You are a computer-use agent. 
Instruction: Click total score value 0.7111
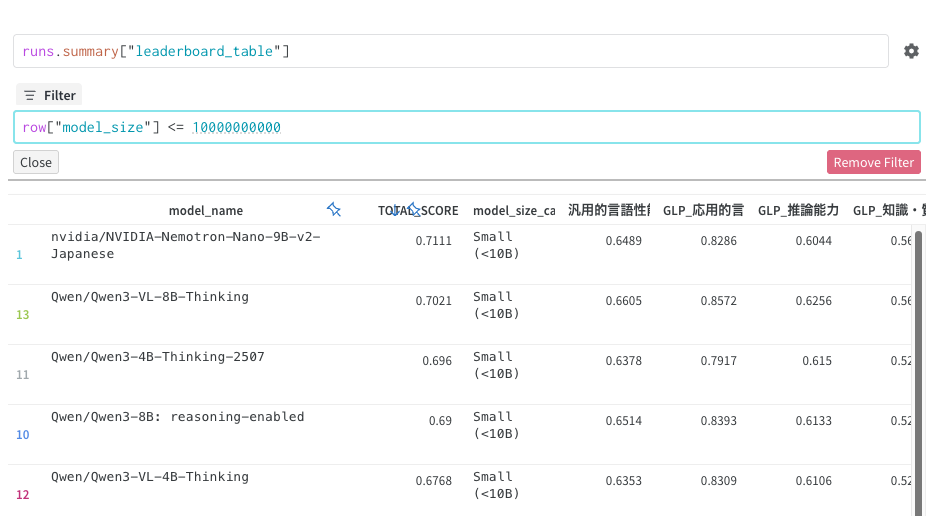coord(433,240)
